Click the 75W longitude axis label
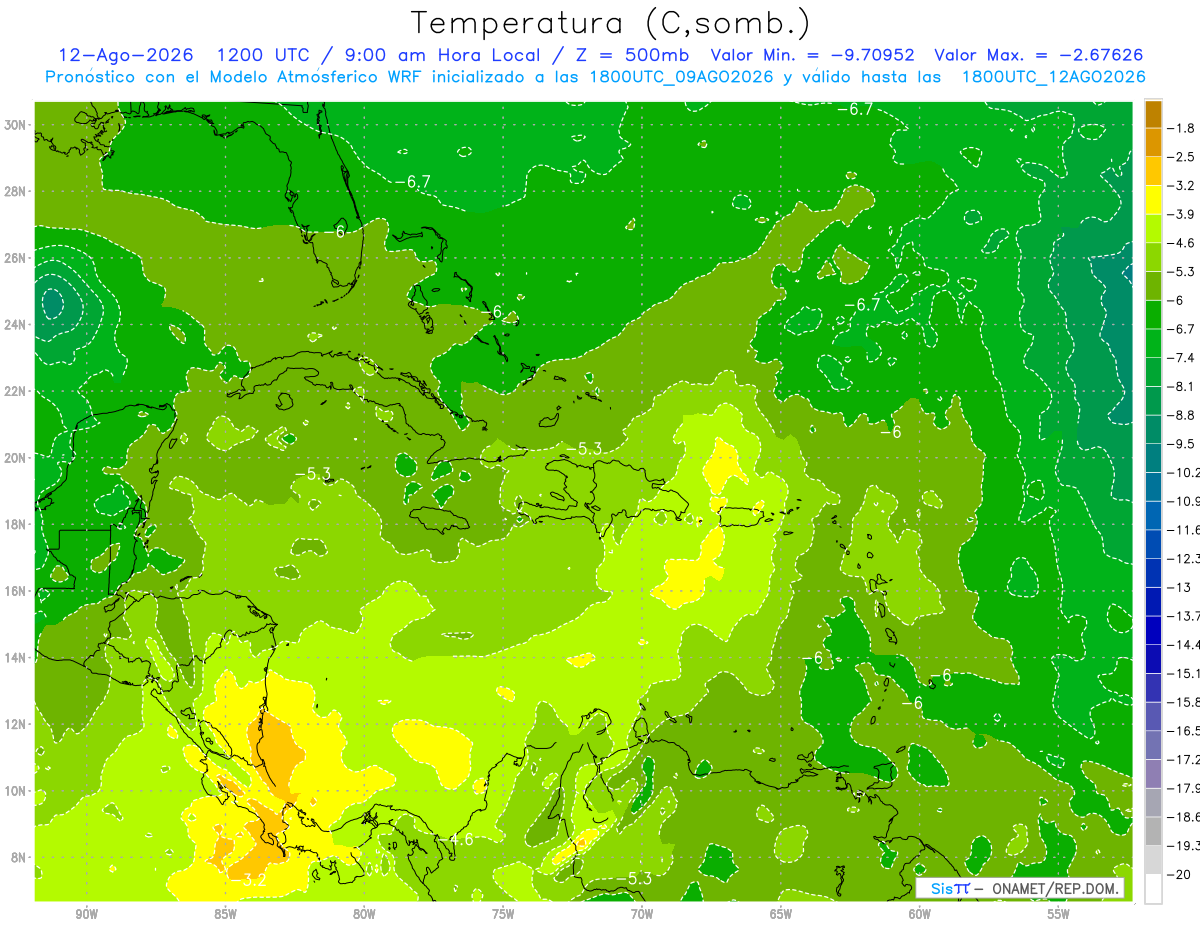The height and width of the screenshot is (927, 1200). pyautogui.click(x=503, y=914)
